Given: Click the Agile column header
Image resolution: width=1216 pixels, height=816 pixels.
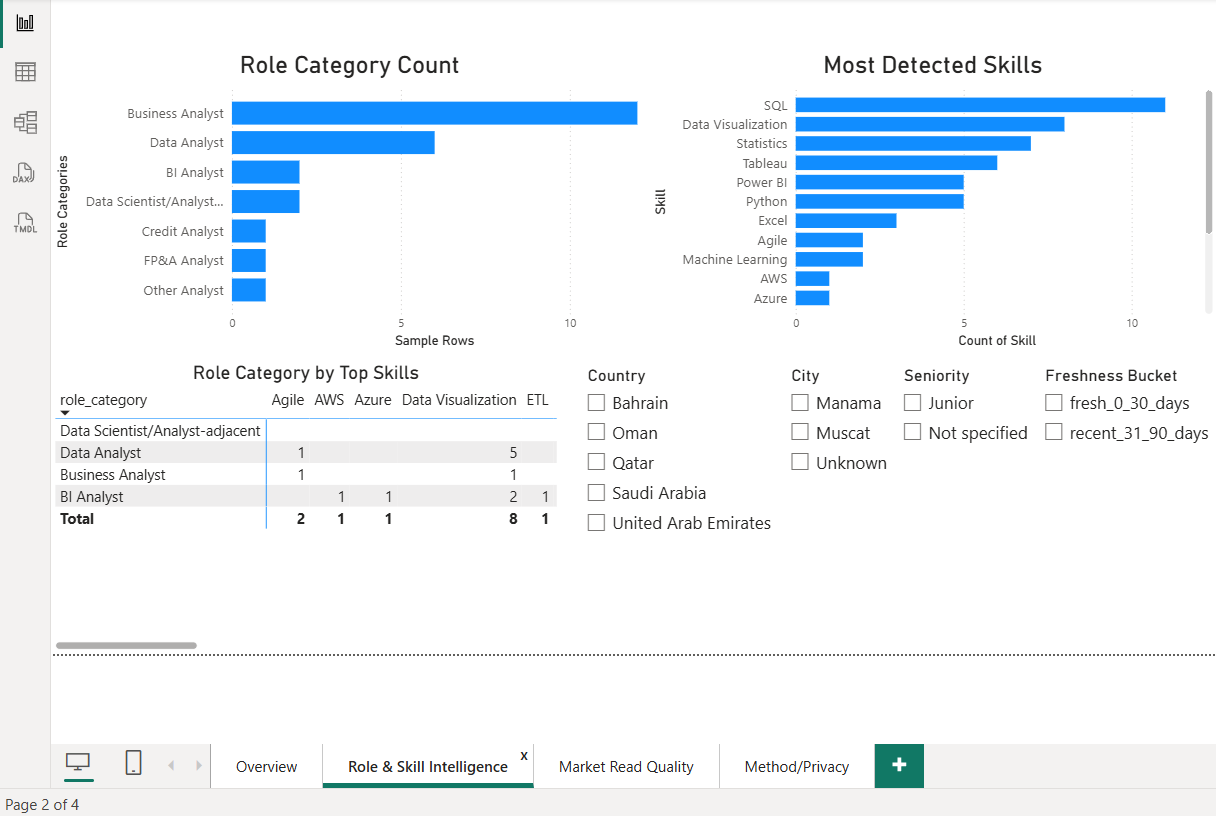Looking at the screenshot, I should point(288,400).
